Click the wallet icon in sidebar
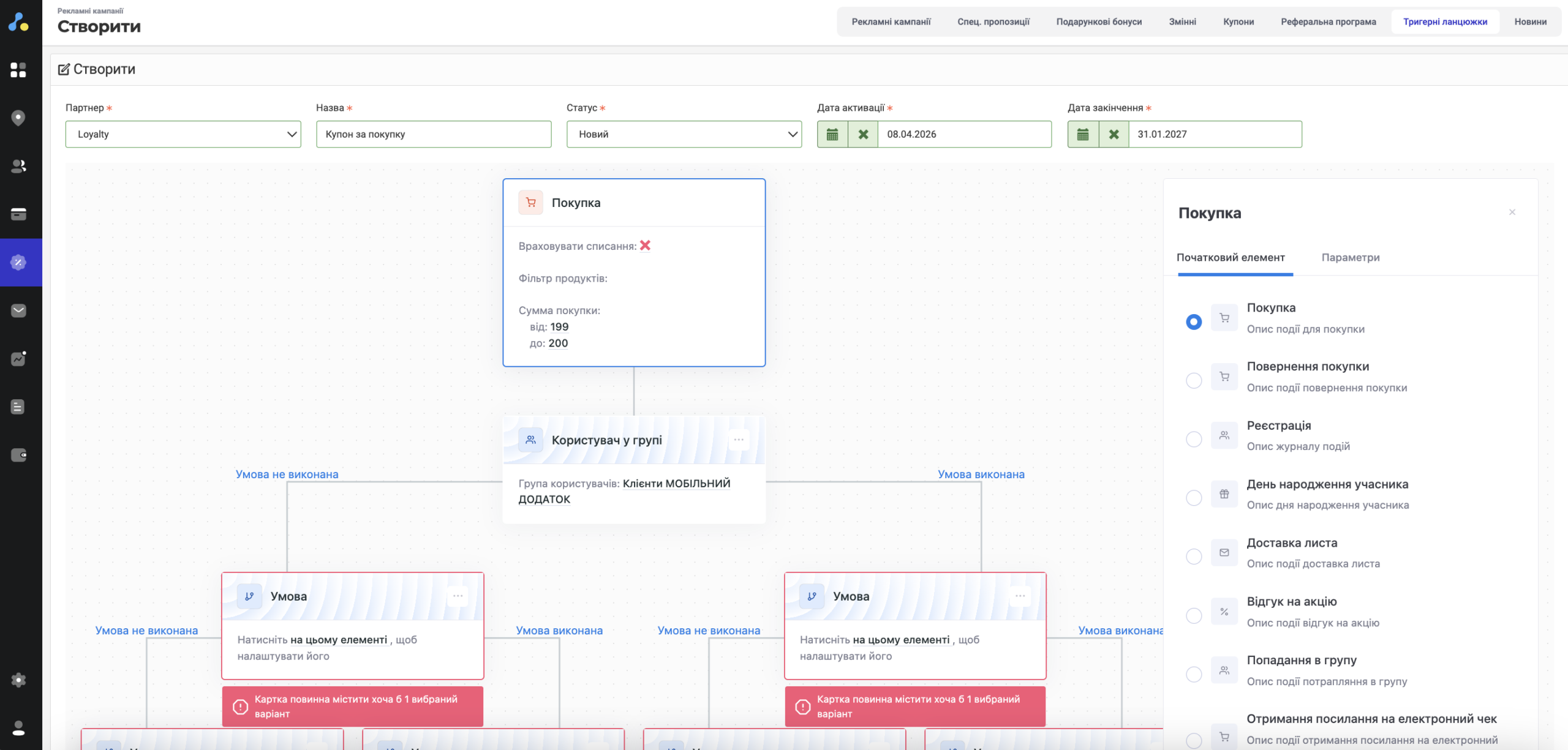This screenshot has width=1568, height=750. [18, 455]
